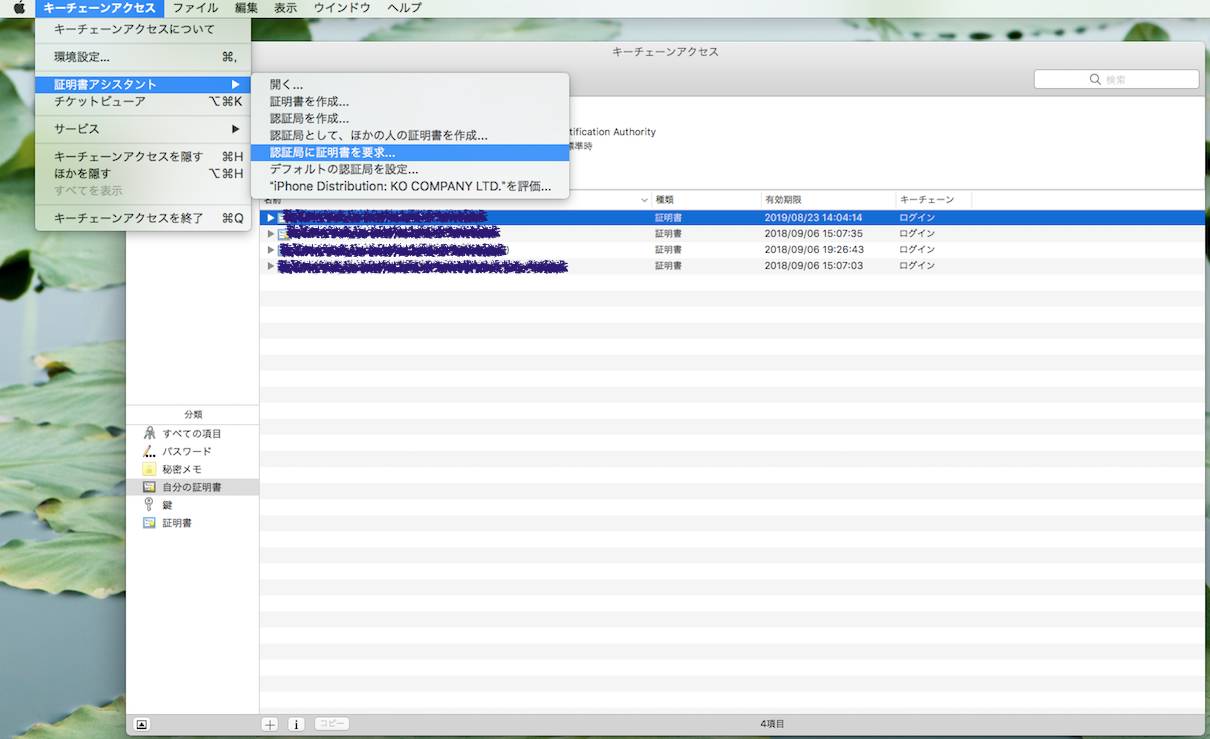Click the 秘密メモ note icon
The width and height of the screenshot is (1210, 739).
pos(149,470)
